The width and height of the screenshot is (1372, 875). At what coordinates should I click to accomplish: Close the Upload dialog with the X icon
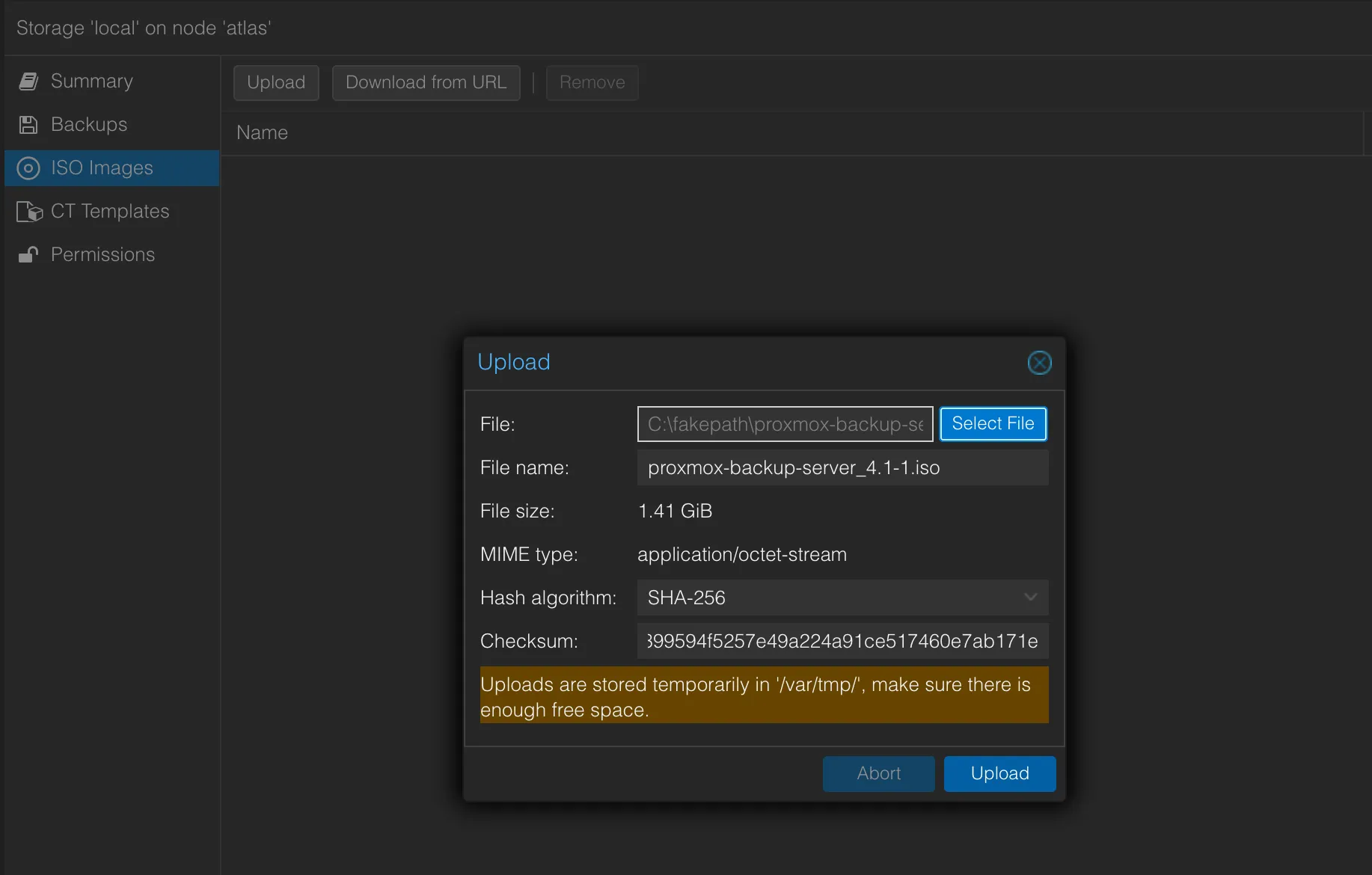[1040, 363]
